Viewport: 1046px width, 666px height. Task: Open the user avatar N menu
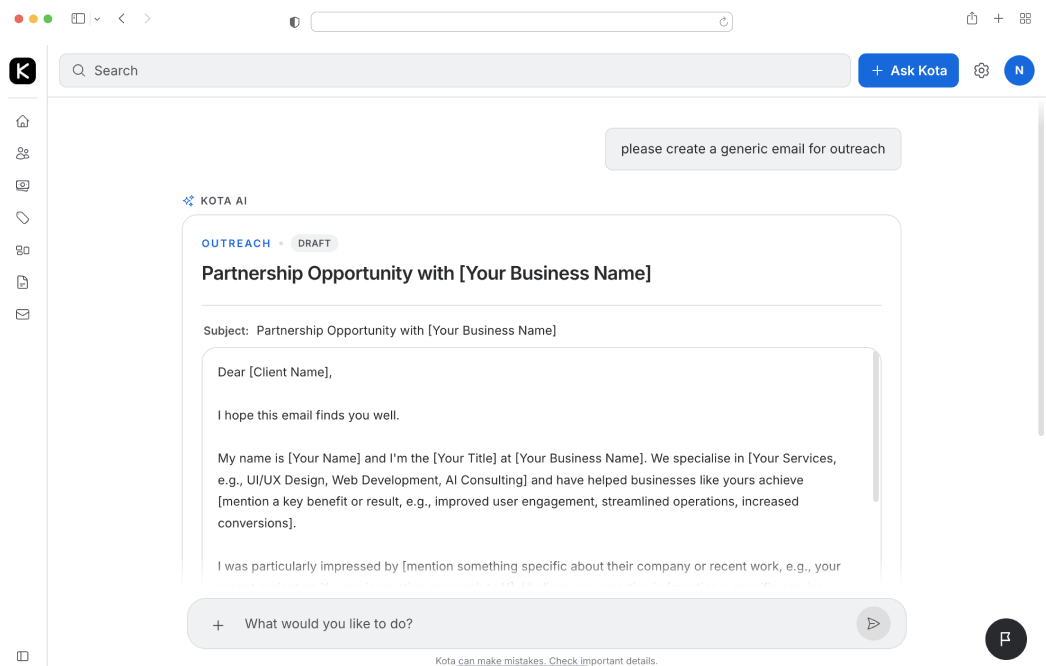1019,70
